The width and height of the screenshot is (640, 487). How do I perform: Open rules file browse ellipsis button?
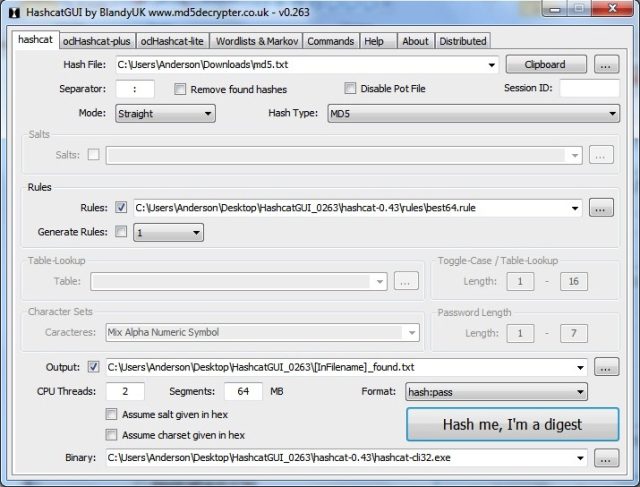[600, 208]
